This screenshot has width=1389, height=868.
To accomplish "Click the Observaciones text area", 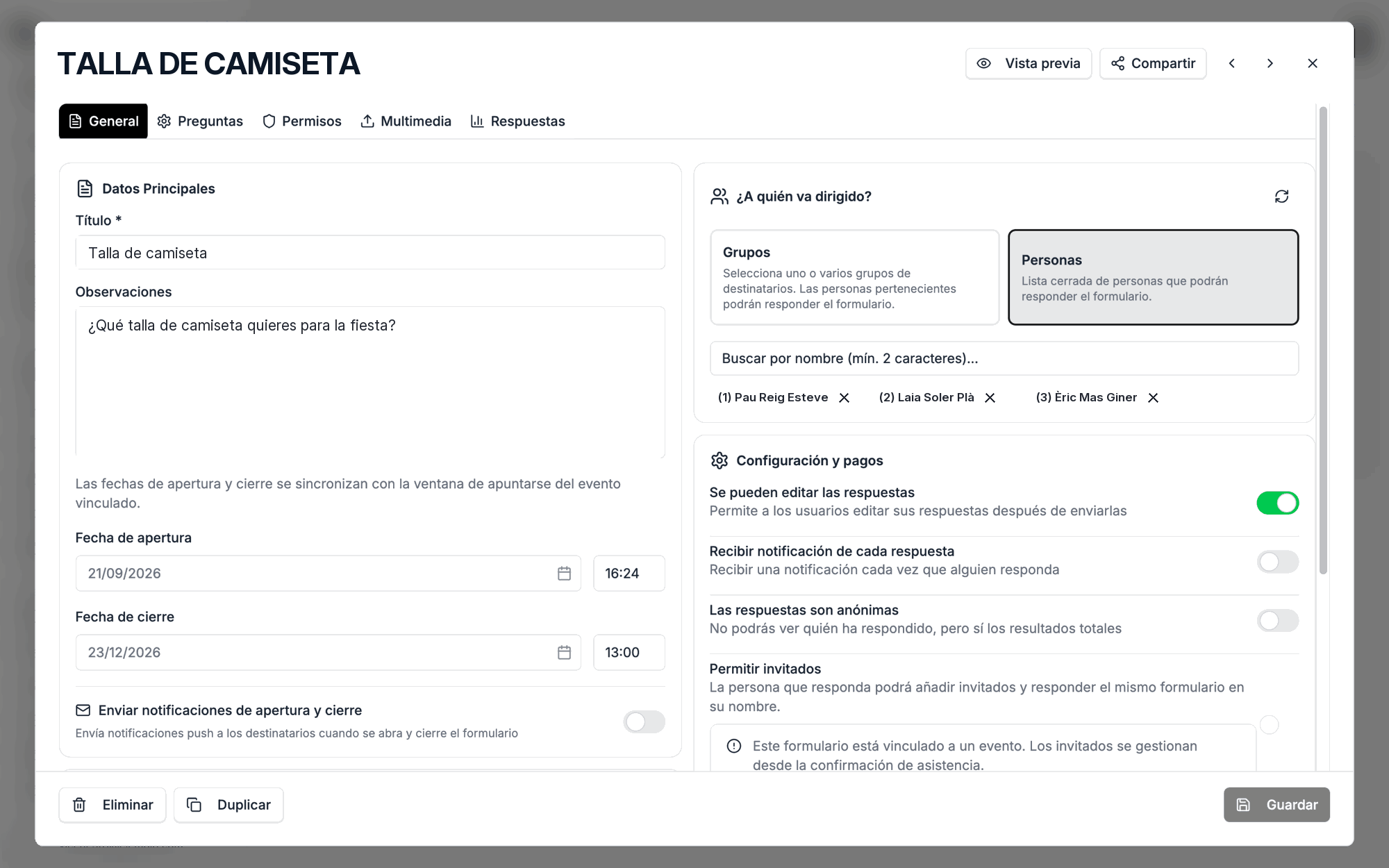I will [370, 382].
